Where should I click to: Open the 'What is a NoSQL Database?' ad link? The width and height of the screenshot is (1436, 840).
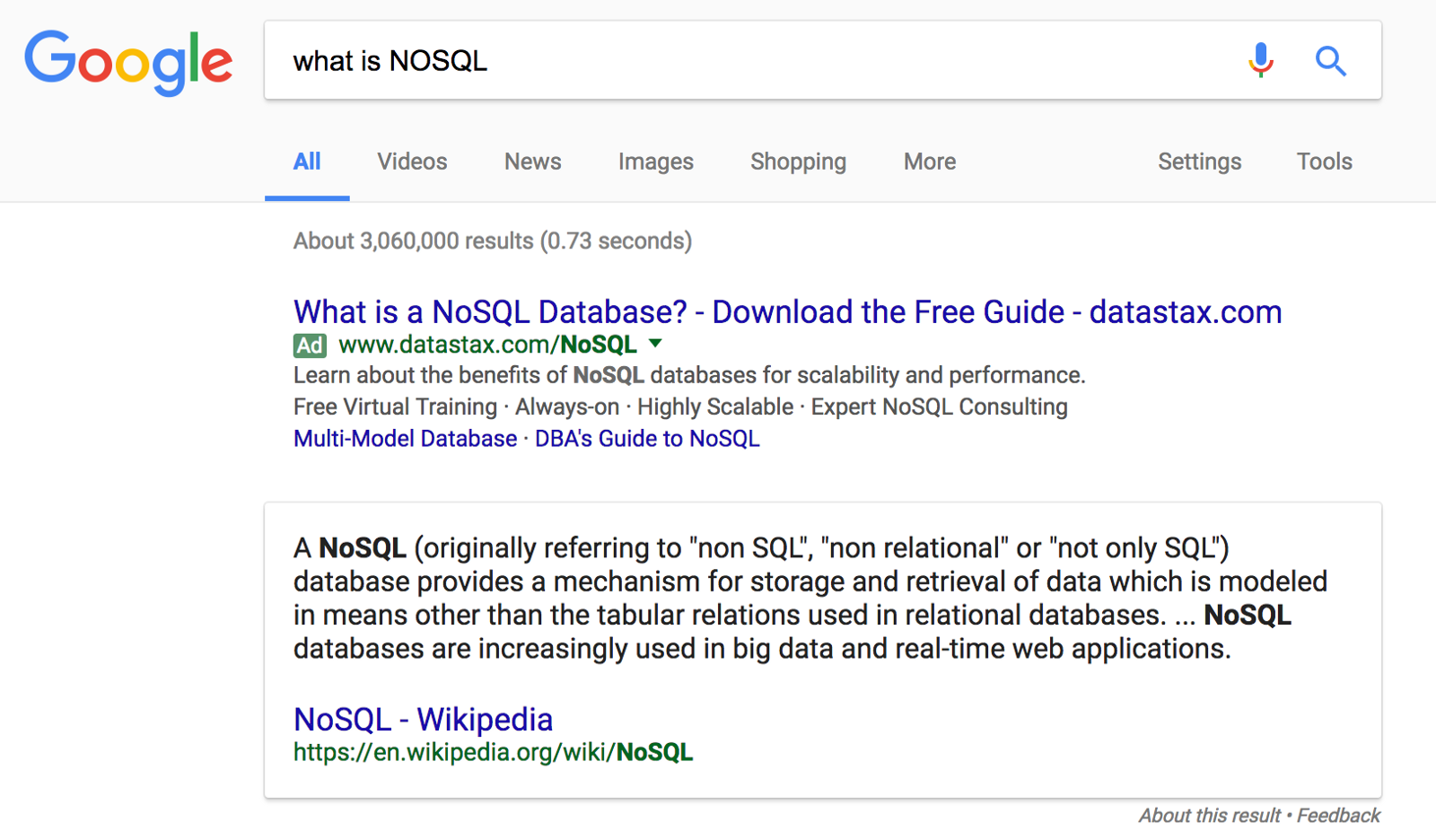787,312
